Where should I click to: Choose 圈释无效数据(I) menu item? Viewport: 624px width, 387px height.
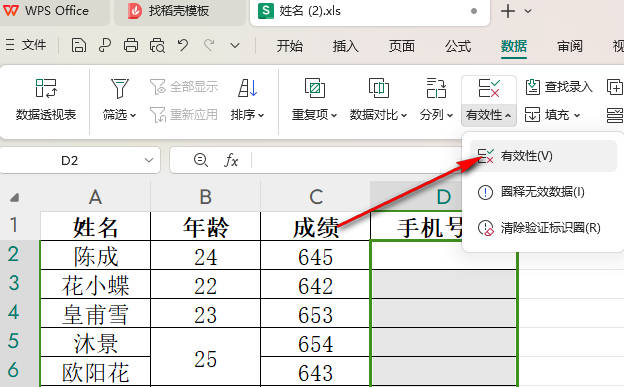click(x=543, y=192)
